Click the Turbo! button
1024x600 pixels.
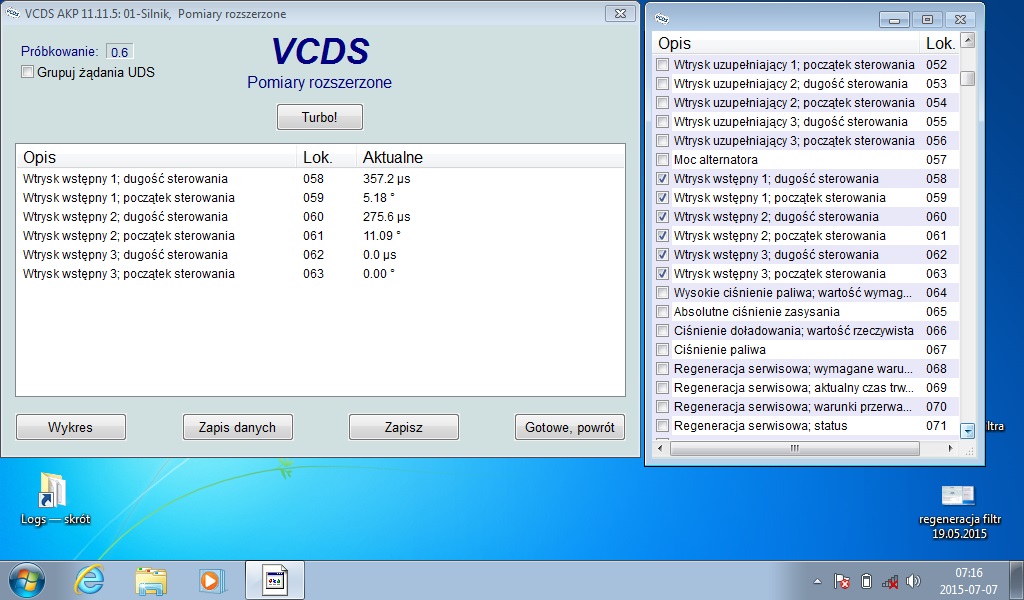(319, 118)
